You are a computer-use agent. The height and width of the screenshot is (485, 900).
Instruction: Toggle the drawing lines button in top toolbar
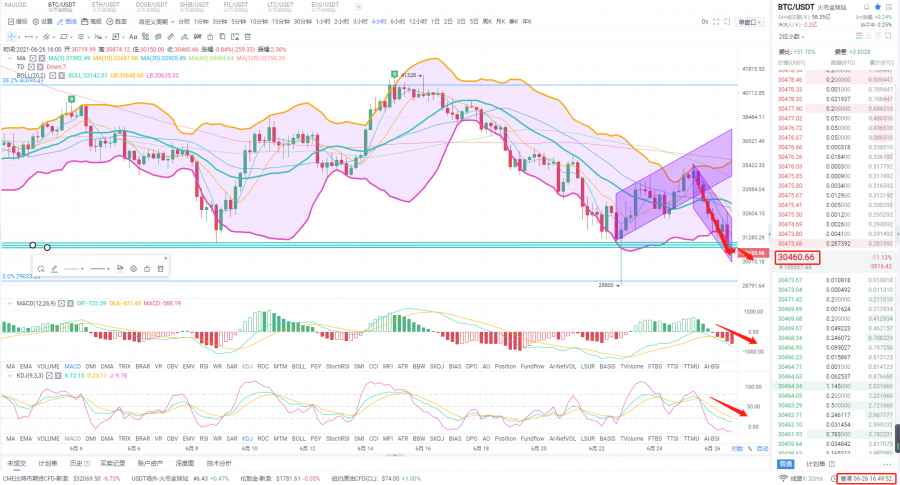(67, 22)
